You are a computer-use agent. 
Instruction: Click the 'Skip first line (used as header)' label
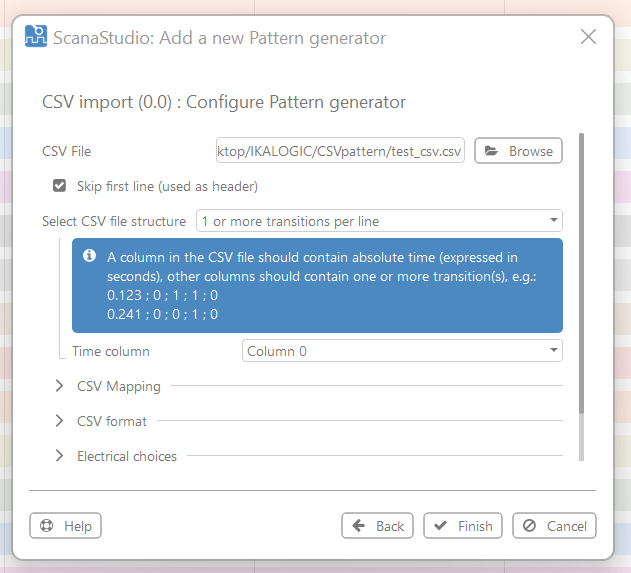click(x=167, y=186)
